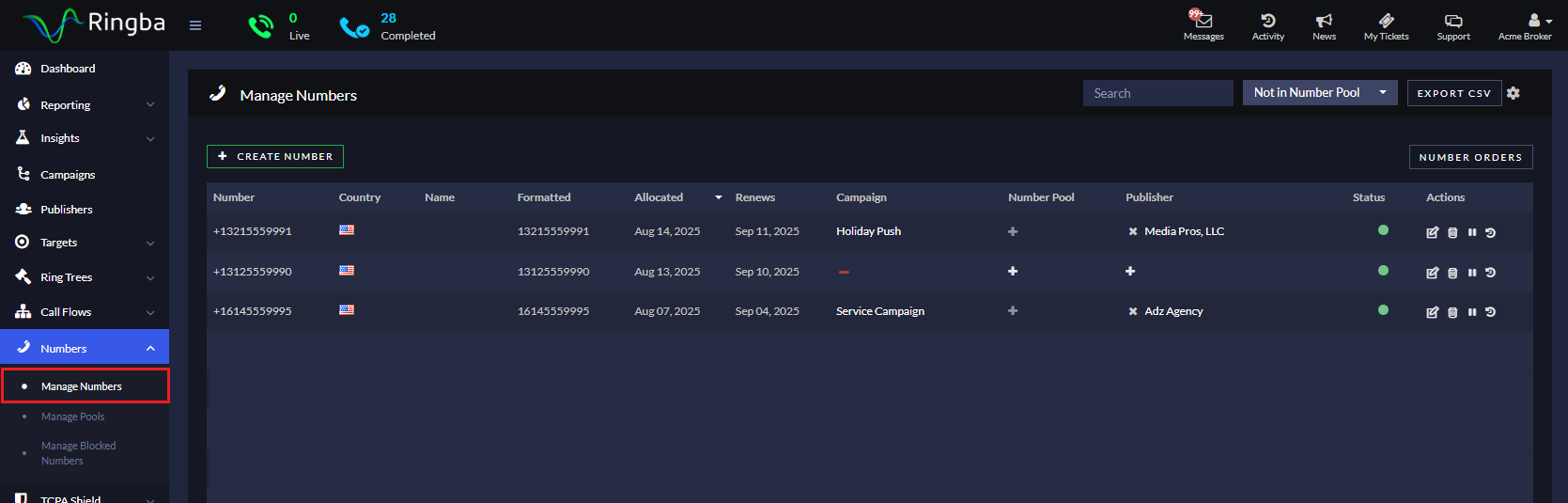Viewport: 1568px width, 503px height.
Task: Open Acme Broker account menu
Action: point(1525,25)
